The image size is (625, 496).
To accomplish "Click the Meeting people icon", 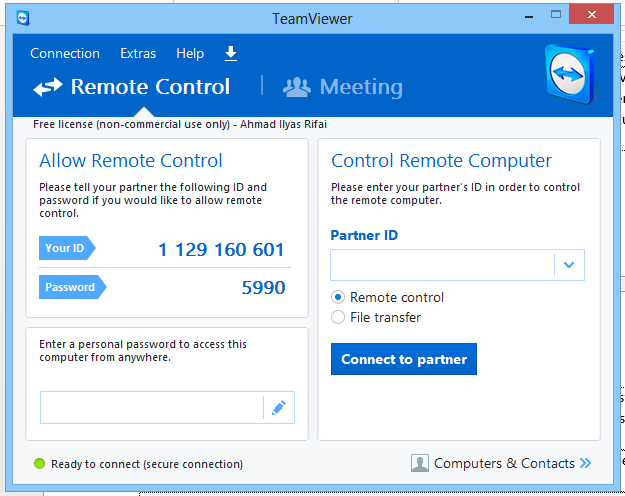I will pyautogui.click(x=297, y=87).
